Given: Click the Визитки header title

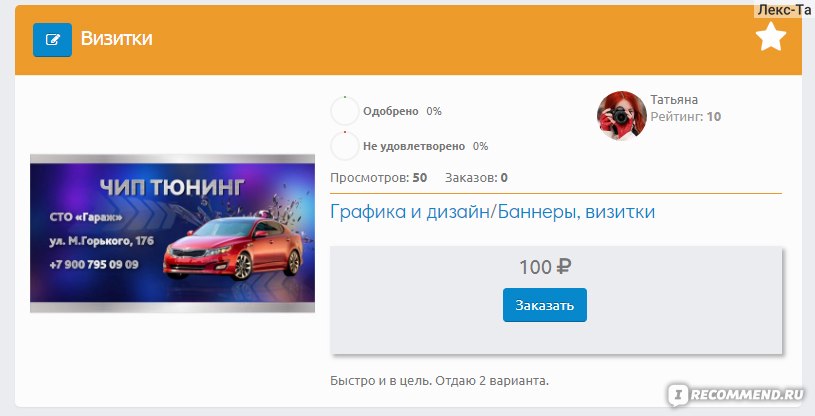Looking at the screenshot, I should pos(116,38).
